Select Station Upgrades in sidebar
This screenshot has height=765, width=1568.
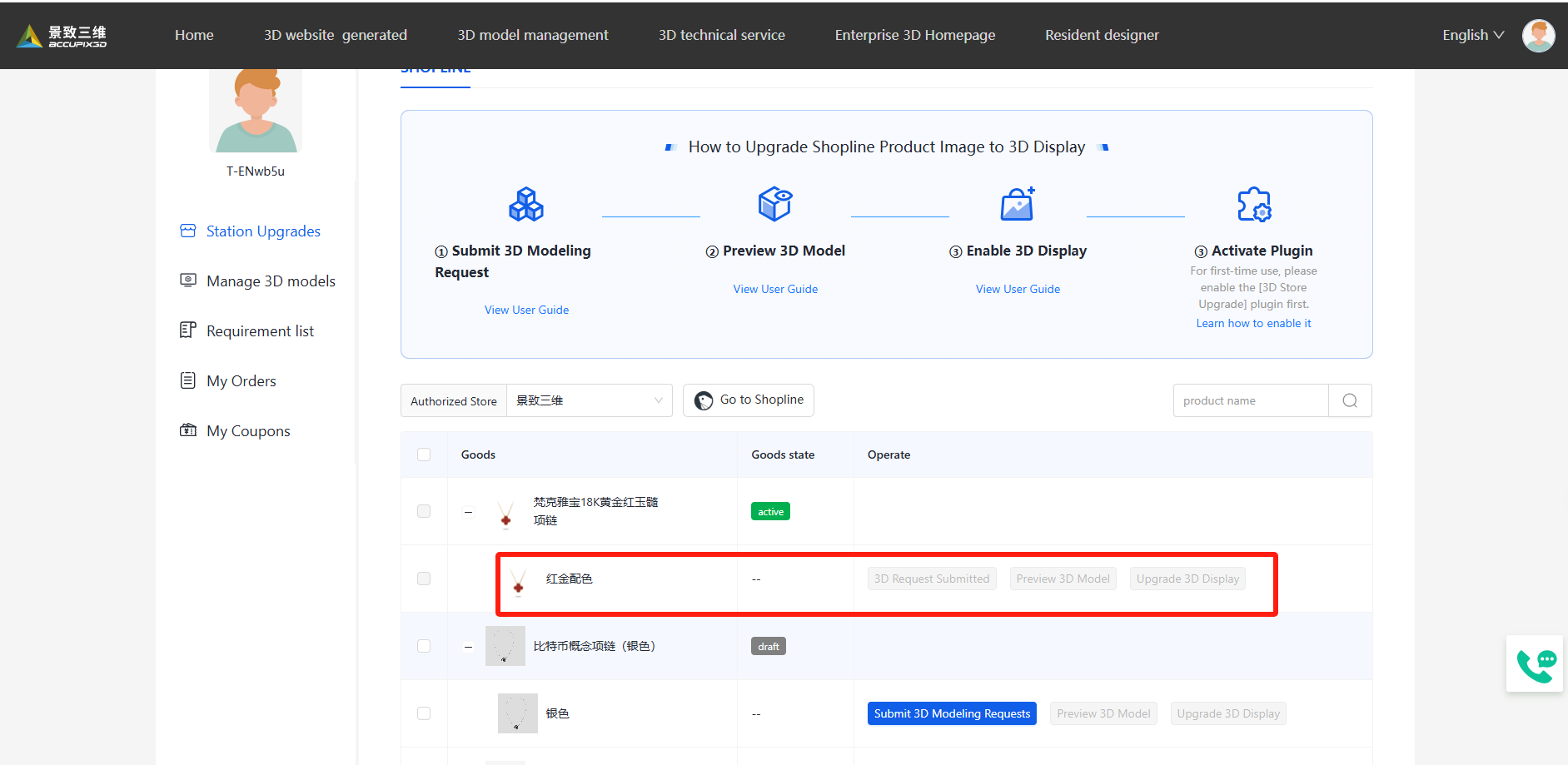[263, 231]
